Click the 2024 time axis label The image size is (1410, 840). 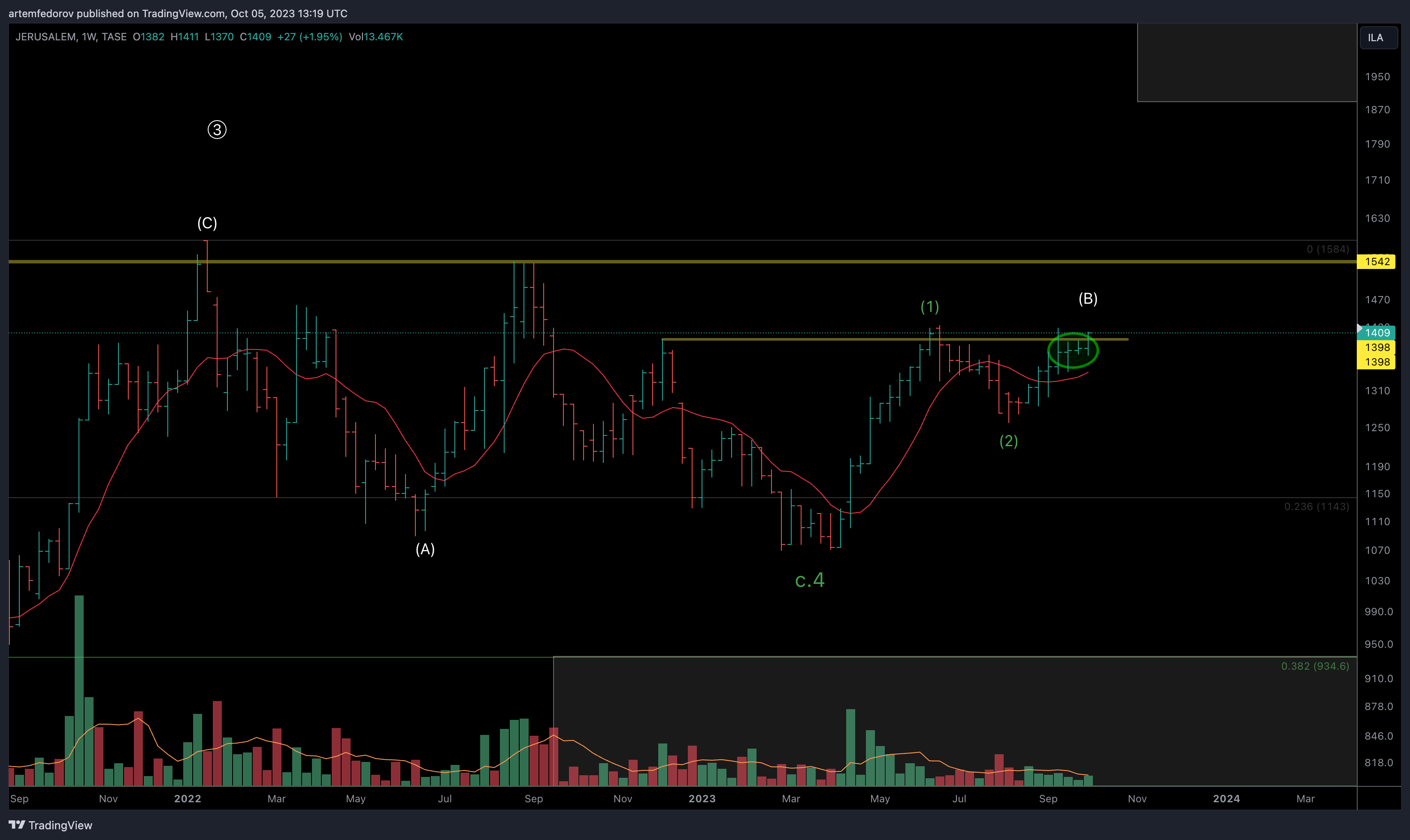1227,799
